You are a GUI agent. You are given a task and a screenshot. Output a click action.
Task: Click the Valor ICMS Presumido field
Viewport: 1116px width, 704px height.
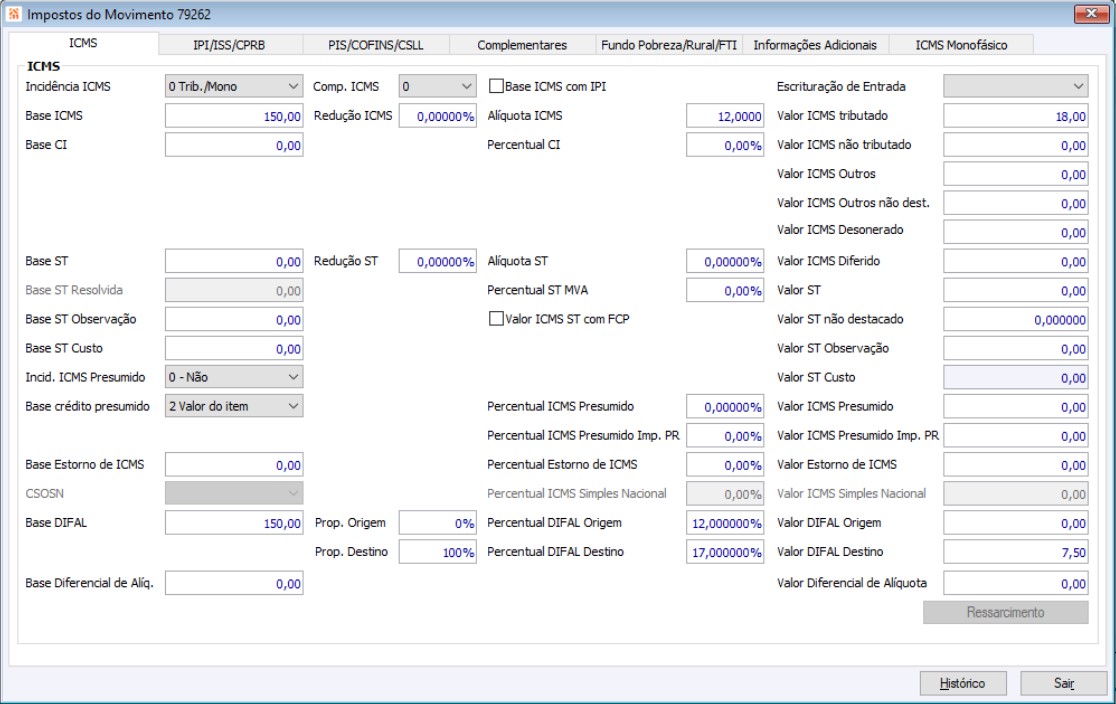tap(1016, 406)
